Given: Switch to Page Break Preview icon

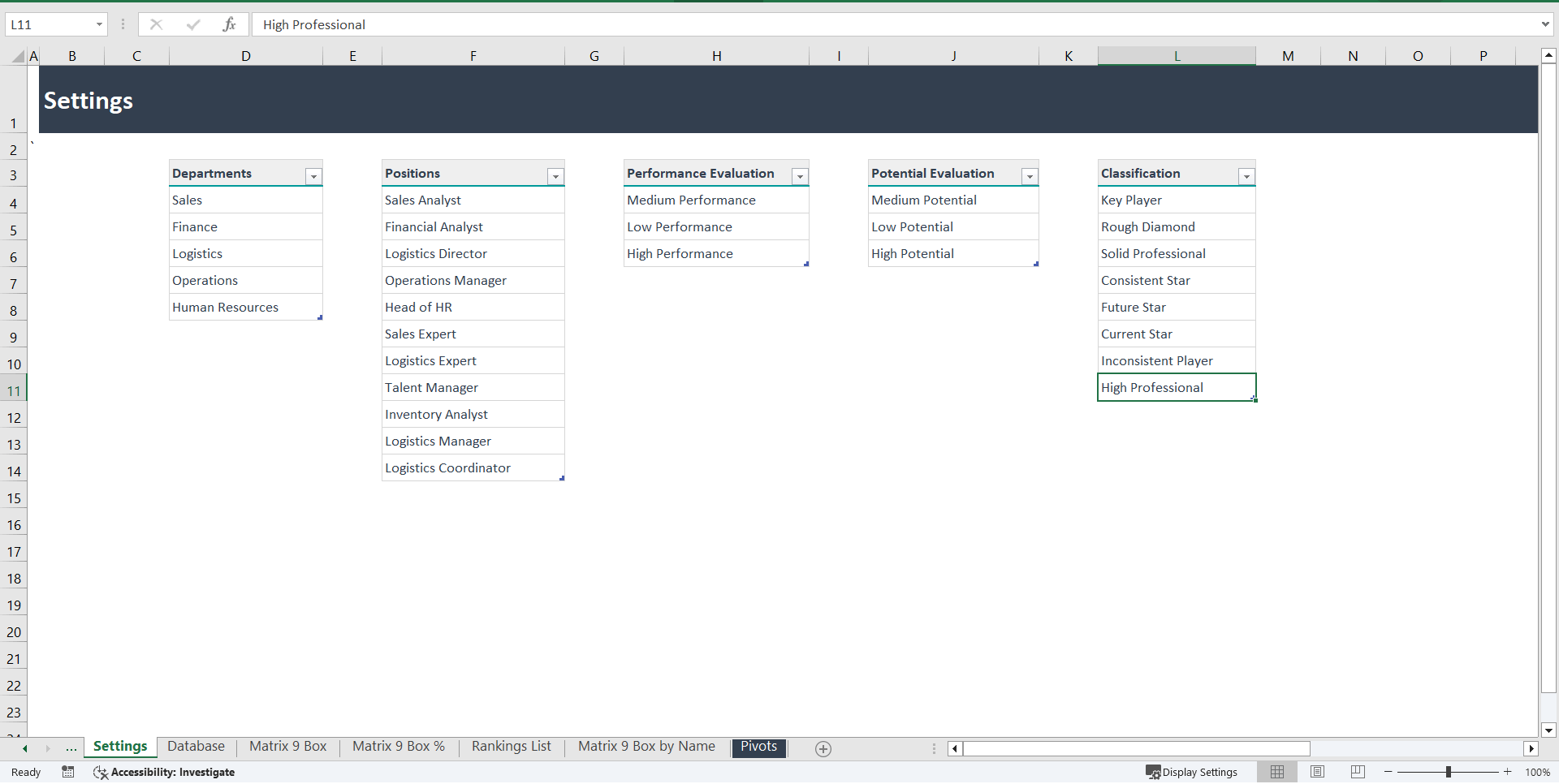Looking at the screenshot, I should pos(1358,772).
